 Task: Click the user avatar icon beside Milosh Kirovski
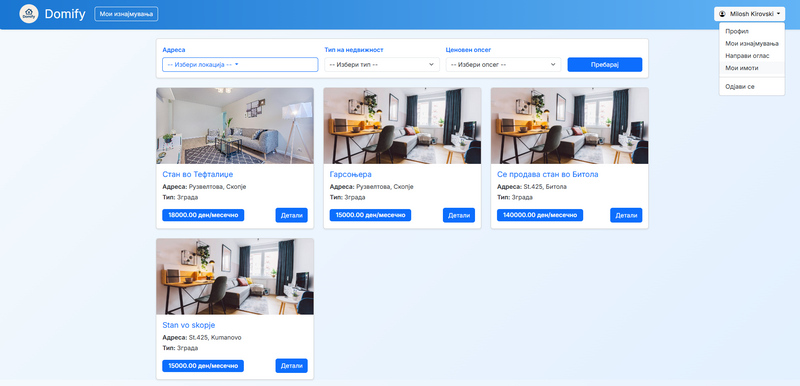pyautogui.click(x=722, y=14)
